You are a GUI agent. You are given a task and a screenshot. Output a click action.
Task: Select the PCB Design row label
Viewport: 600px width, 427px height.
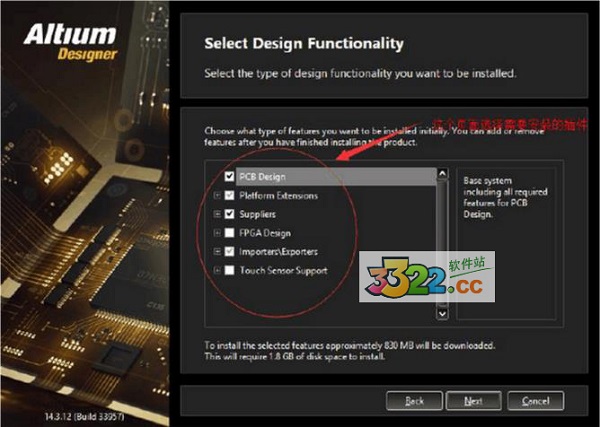262,177
